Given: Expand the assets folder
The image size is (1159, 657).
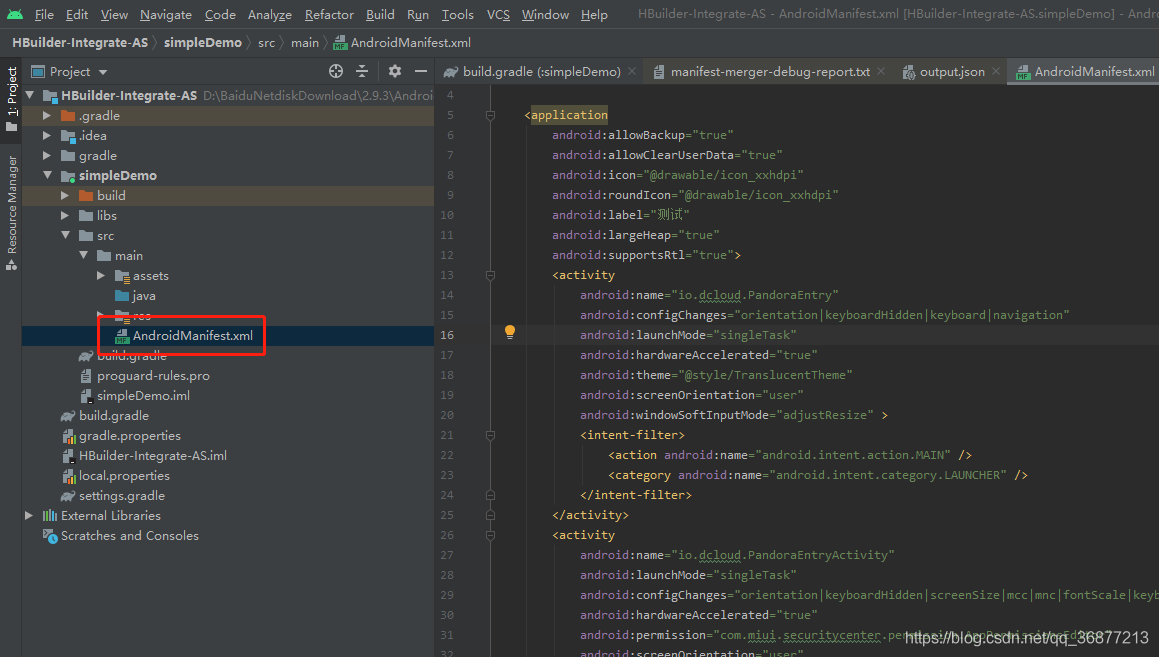Looking at the screenshot, I should (99, 275).
